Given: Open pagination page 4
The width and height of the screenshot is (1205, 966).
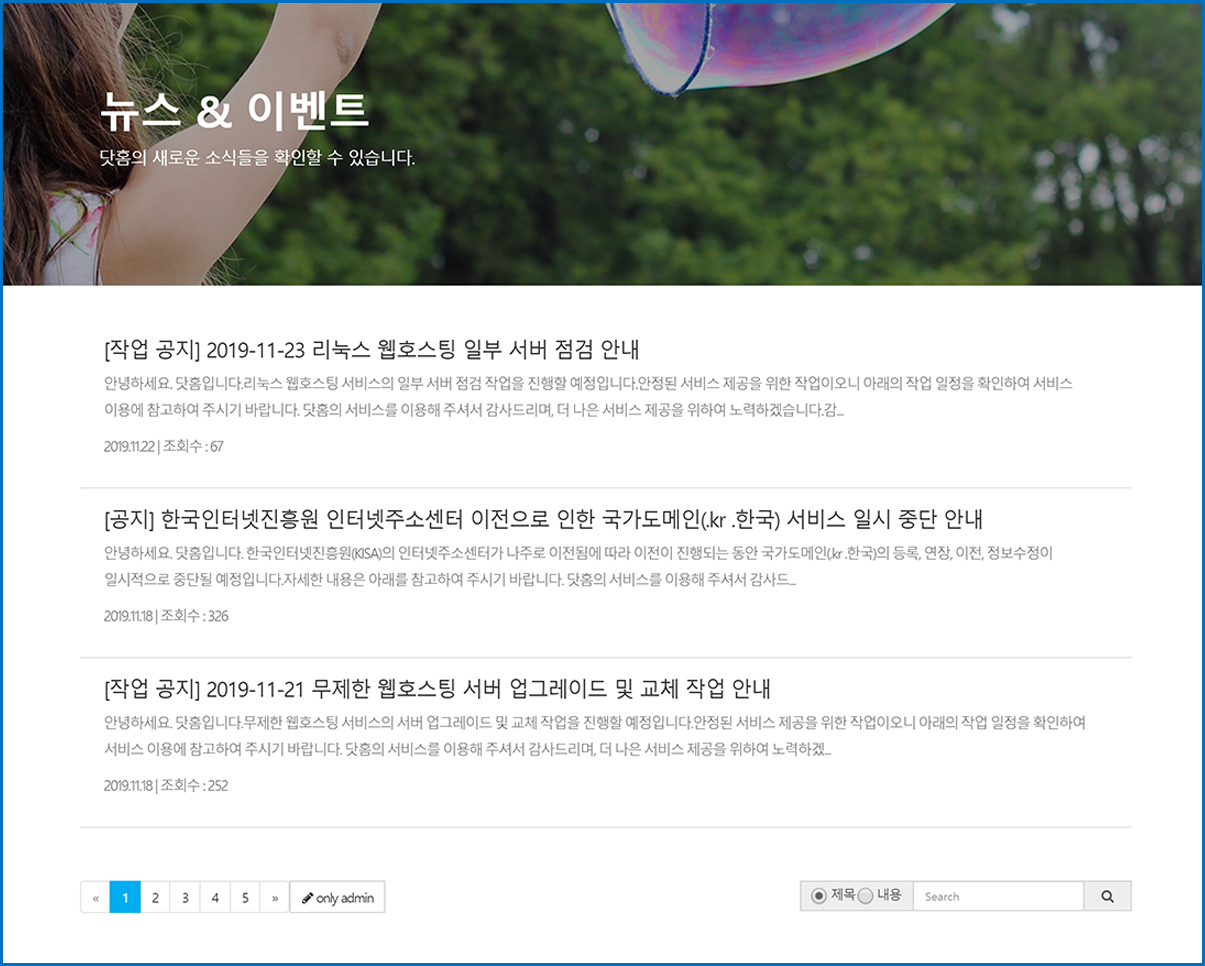Looking at the screenshot, I should (215, 897).
